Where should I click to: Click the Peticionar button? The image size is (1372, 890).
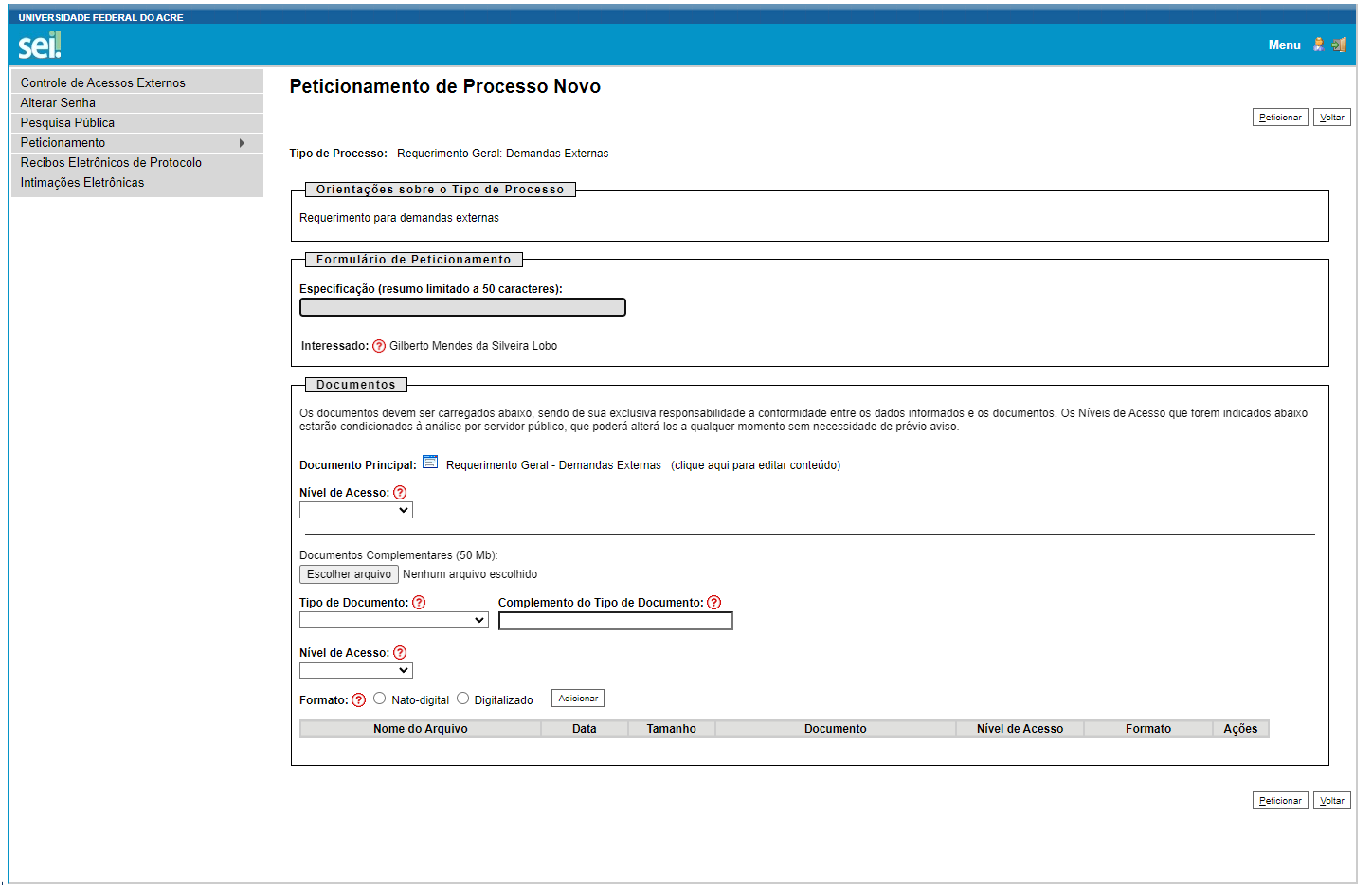[1280, 117]
